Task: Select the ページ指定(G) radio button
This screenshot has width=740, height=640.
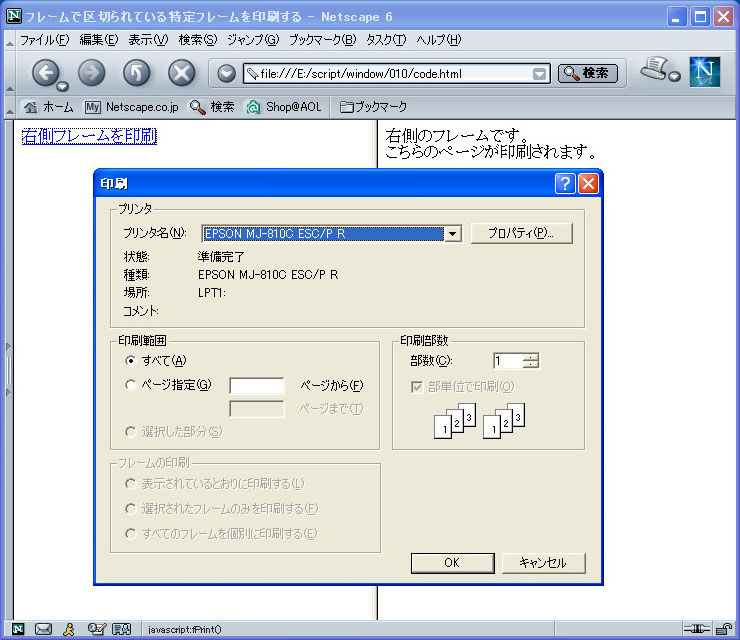Action: tap(131, 385)
